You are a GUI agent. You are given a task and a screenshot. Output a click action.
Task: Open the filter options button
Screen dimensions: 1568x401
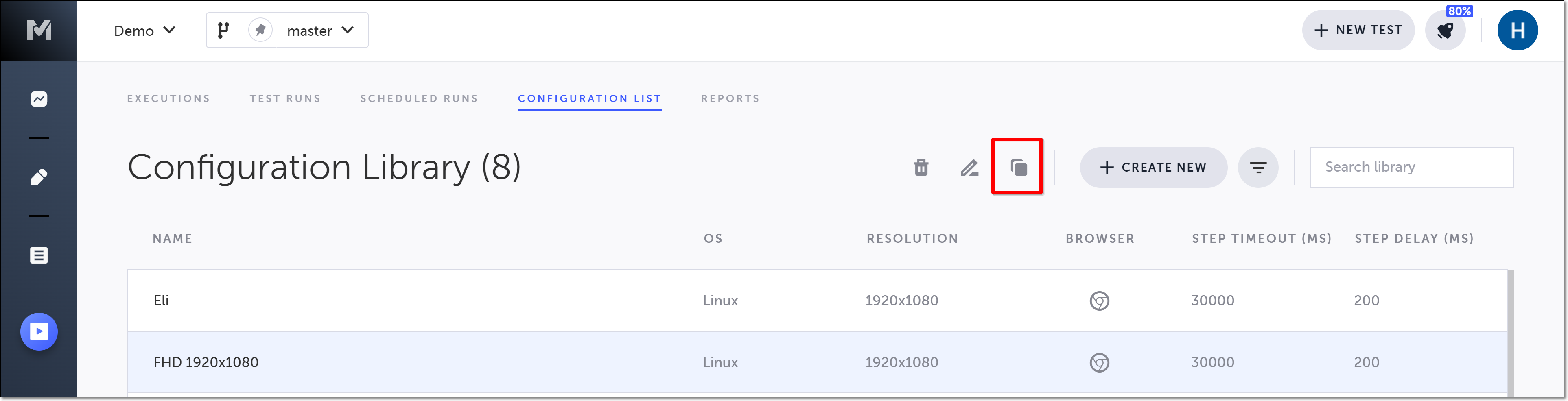(1257, 167)
